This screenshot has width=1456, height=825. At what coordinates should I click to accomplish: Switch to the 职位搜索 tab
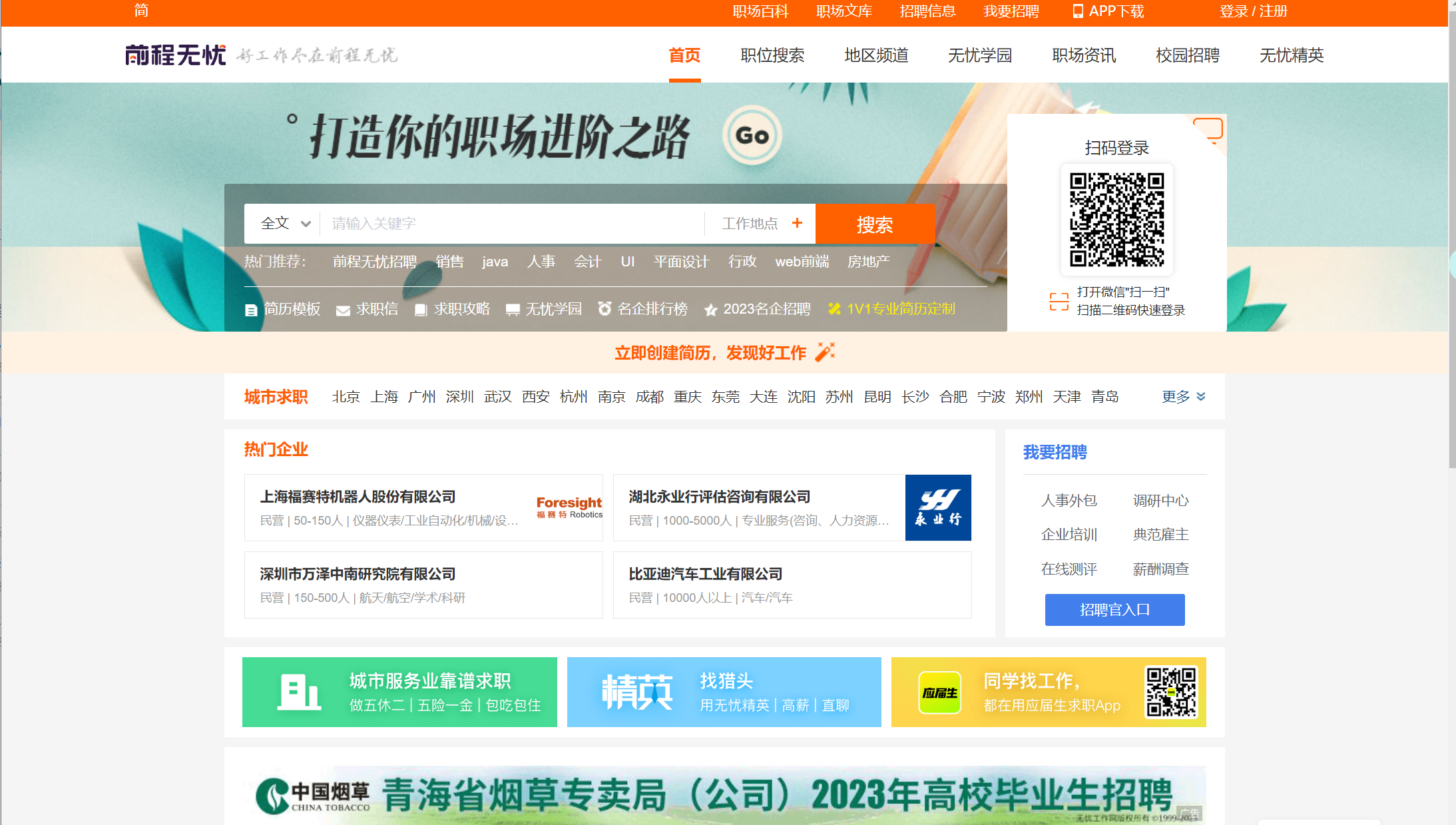772,55
